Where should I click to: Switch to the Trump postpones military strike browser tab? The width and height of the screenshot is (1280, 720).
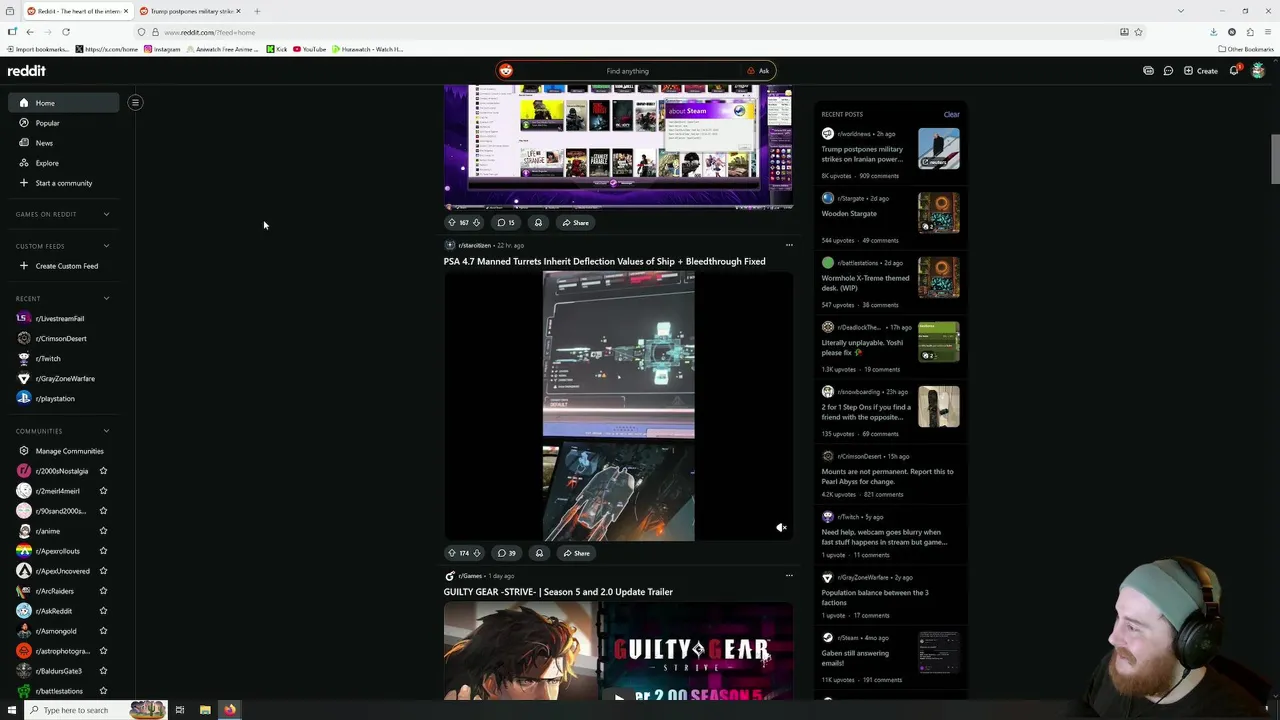(190, 11)
